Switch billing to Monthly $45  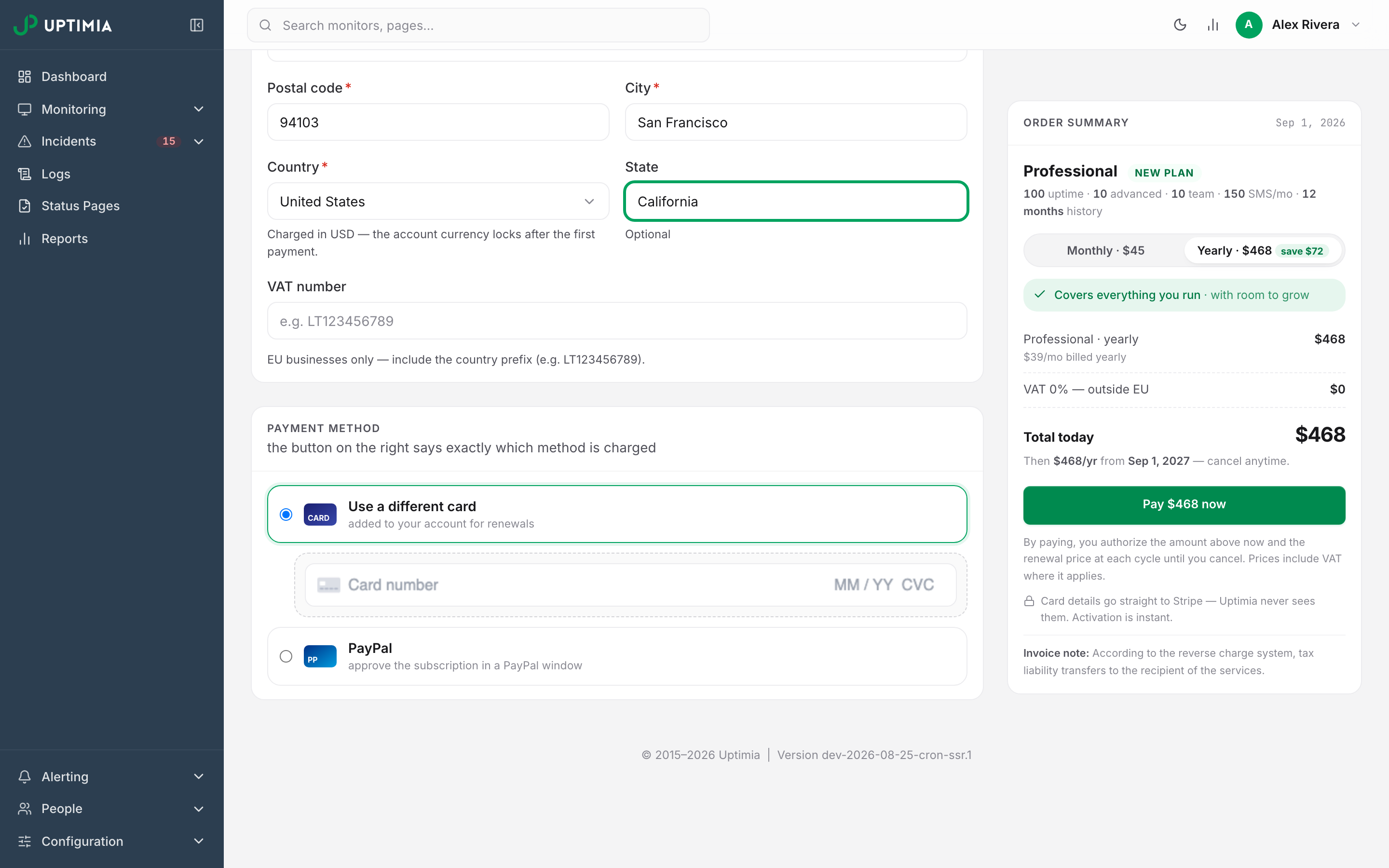pos(1105,250)
